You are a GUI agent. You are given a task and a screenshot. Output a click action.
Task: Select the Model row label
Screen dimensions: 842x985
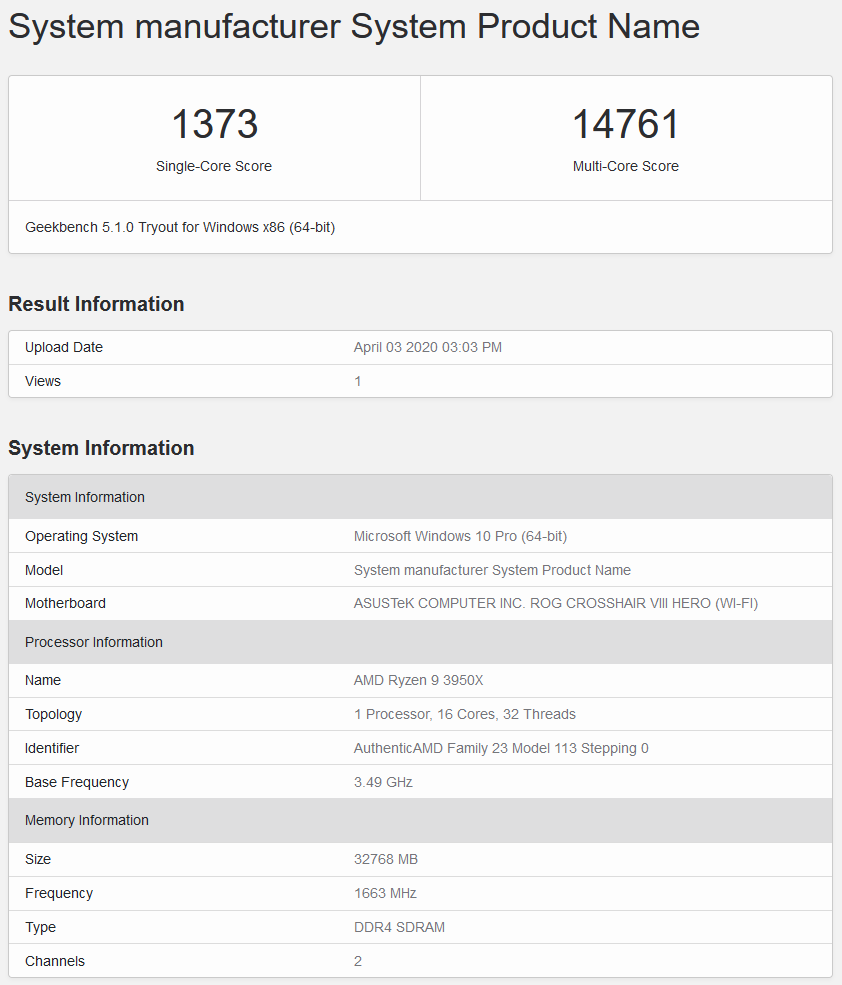coord(44,570)
